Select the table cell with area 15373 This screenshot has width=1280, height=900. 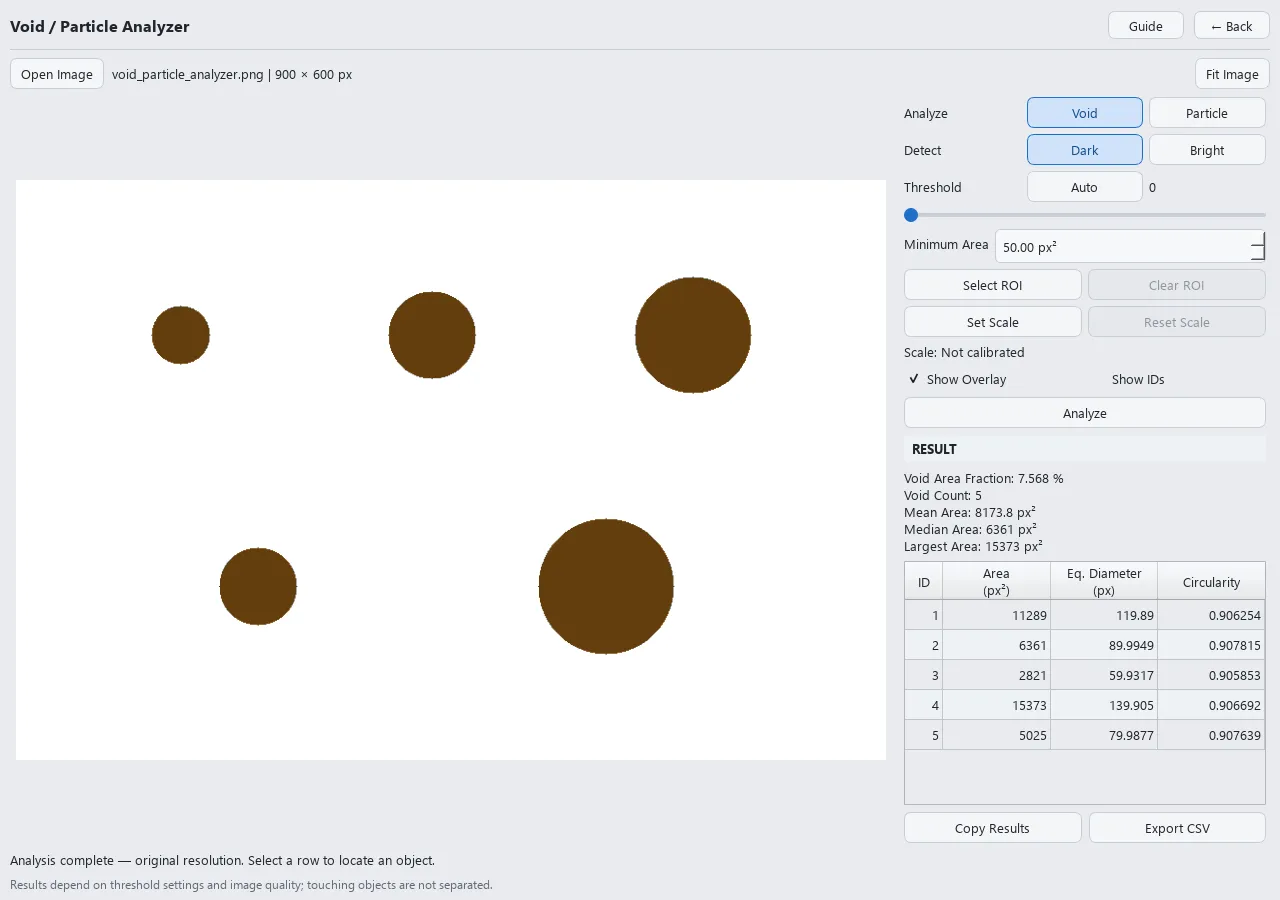point(997,705)
